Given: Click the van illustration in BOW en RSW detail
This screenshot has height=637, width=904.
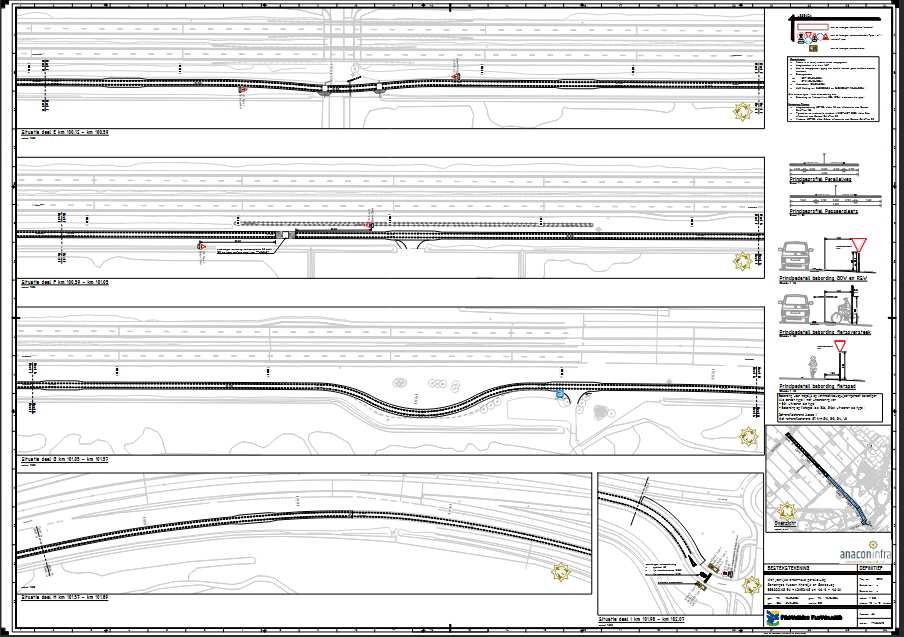Looking at the screenshot, I should tap(797, 257).
